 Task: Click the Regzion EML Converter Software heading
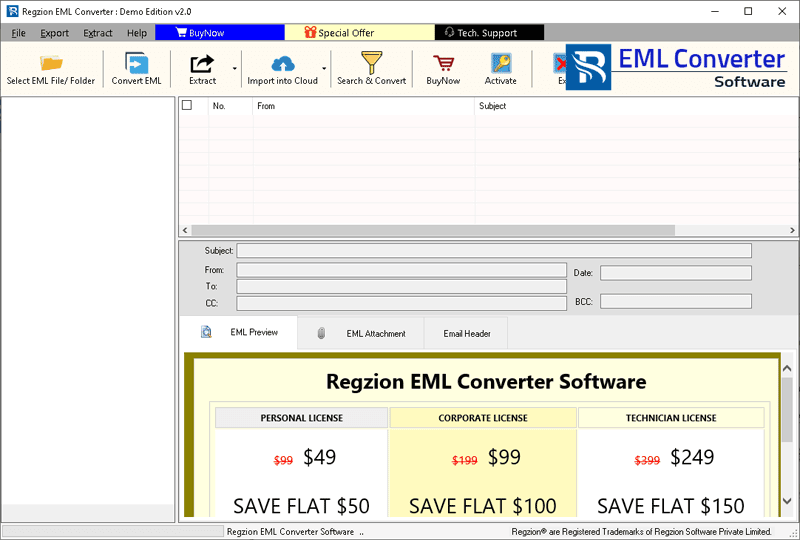(x=486, y=382)
